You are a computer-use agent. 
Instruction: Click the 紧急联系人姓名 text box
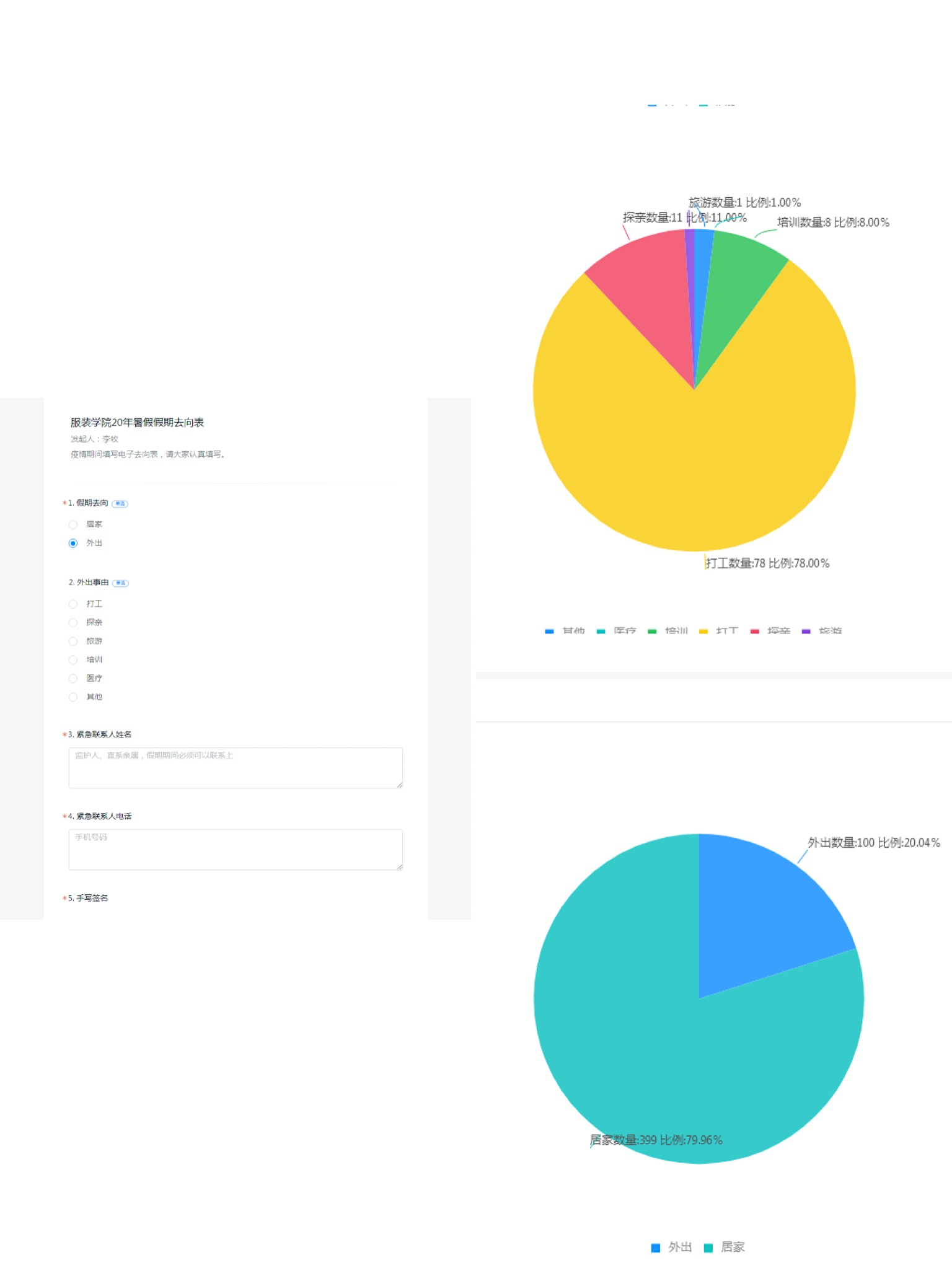pyautogui.click(x=236, y=767)
